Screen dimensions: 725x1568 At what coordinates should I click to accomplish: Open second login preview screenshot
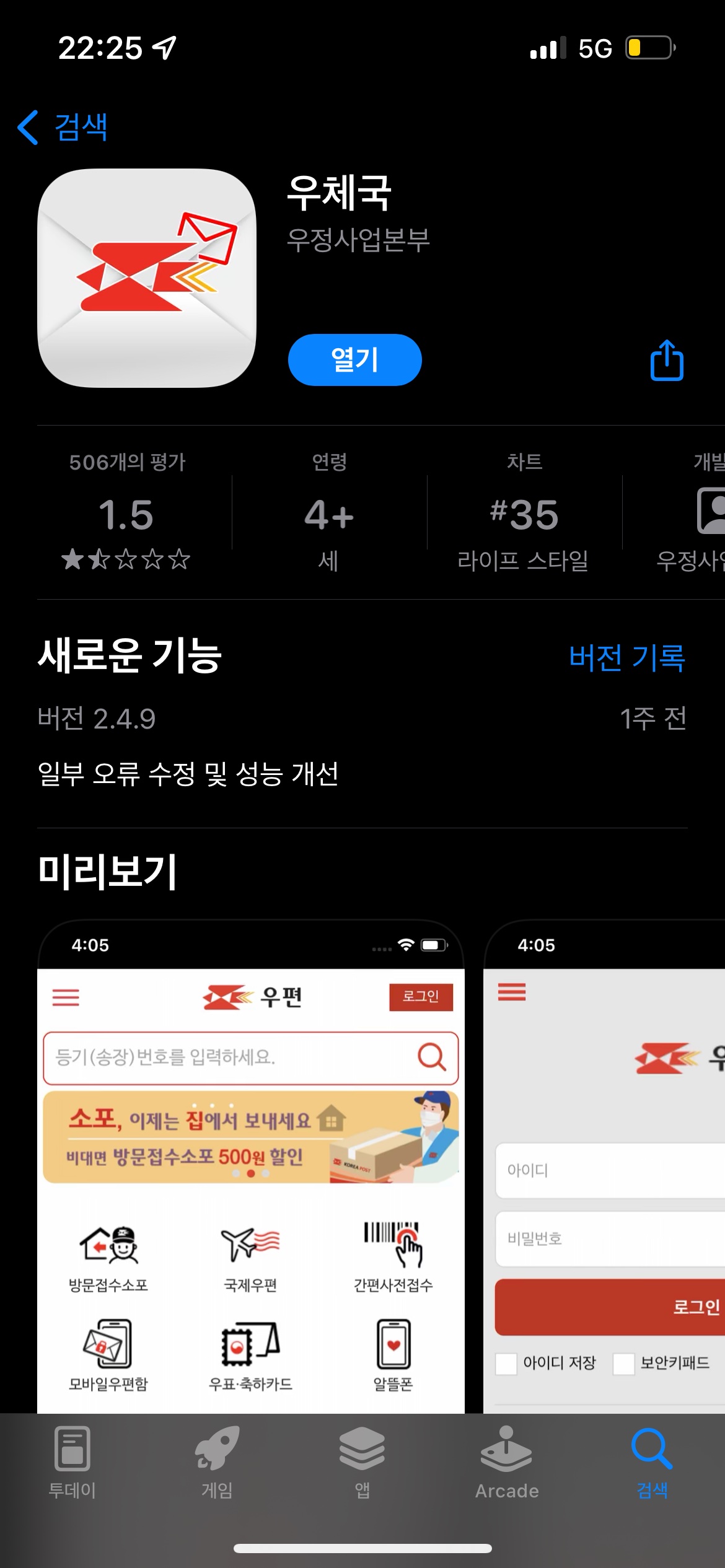604,1166
